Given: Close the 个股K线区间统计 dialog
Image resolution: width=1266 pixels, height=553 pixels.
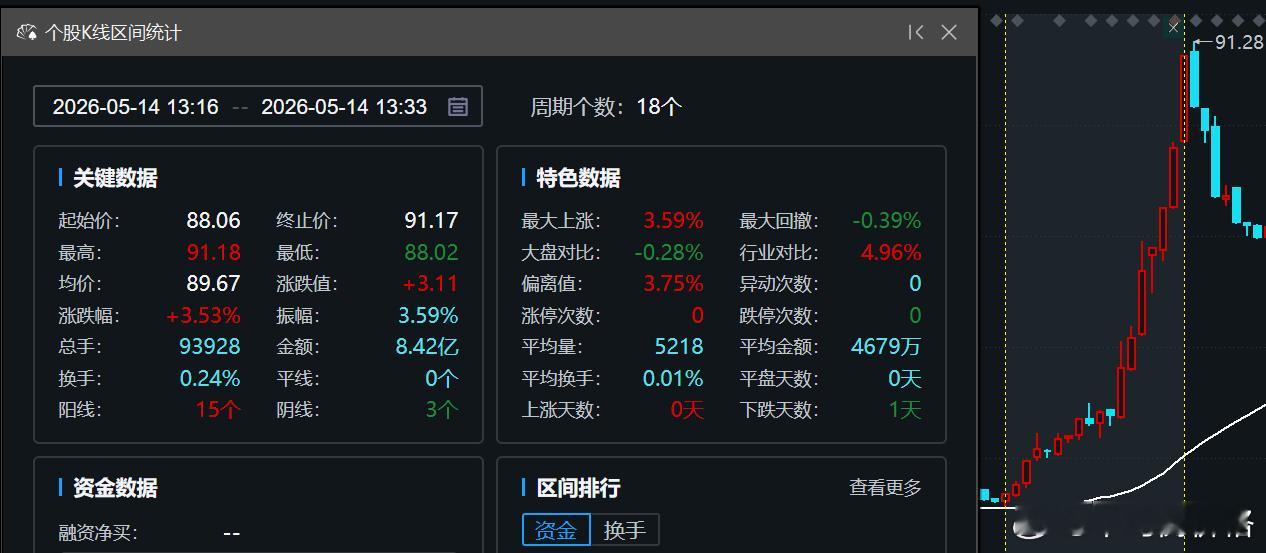Looking at the screenshot, I should click(x=949, y=32).
